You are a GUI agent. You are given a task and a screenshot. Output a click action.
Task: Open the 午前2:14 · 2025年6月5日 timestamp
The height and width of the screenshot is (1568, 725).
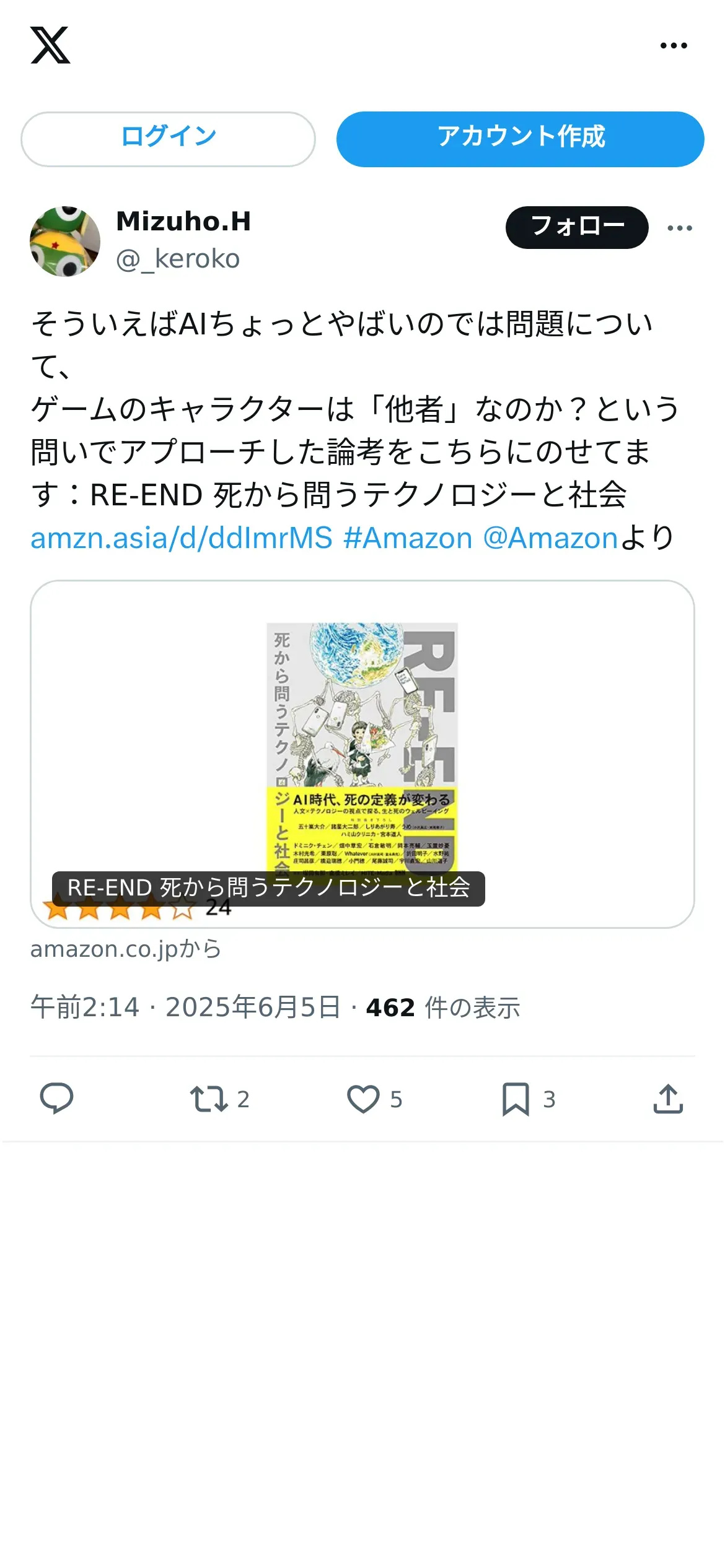tap(185, 1008)
